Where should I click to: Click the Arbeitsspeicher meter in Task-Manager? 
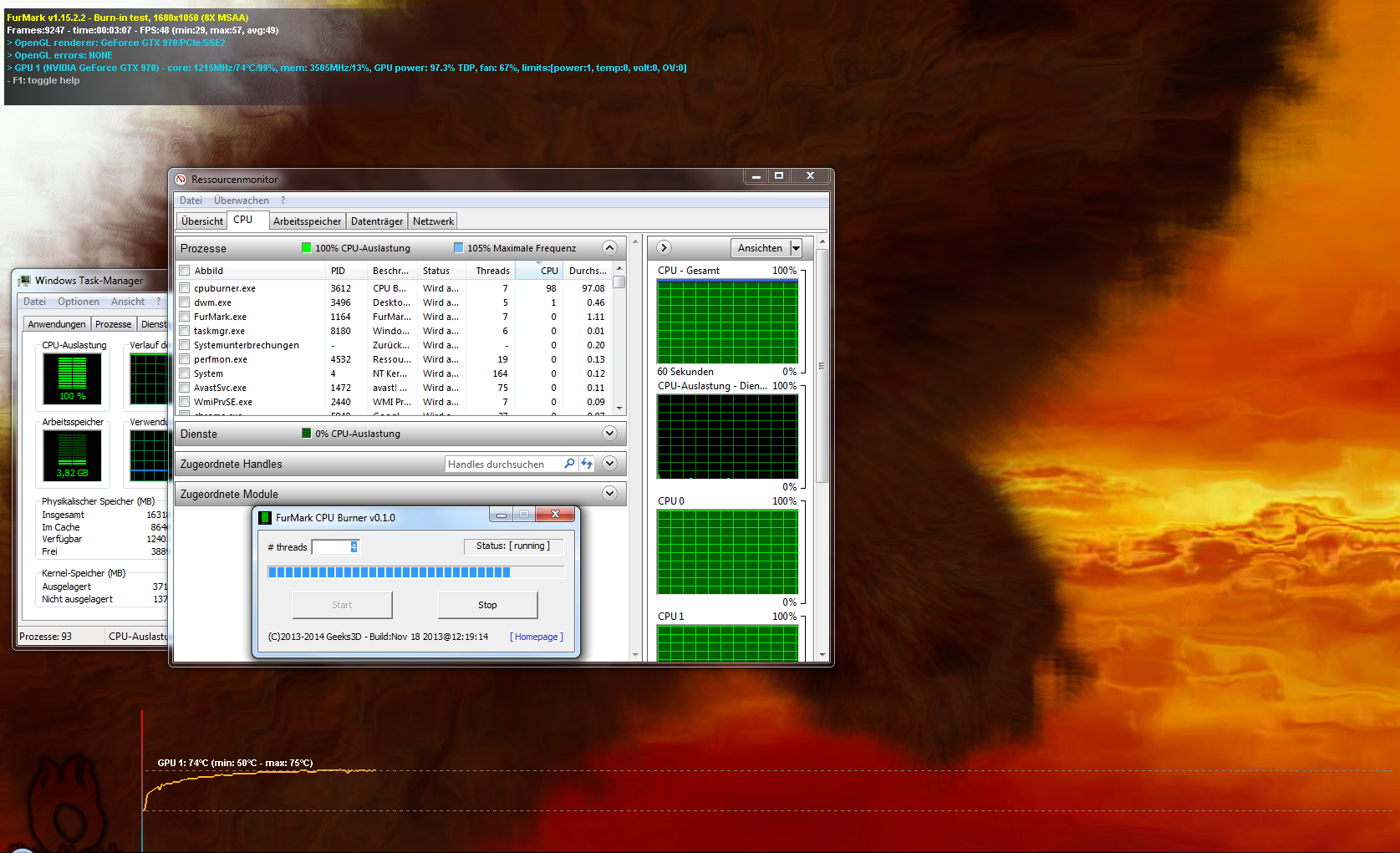73,455
